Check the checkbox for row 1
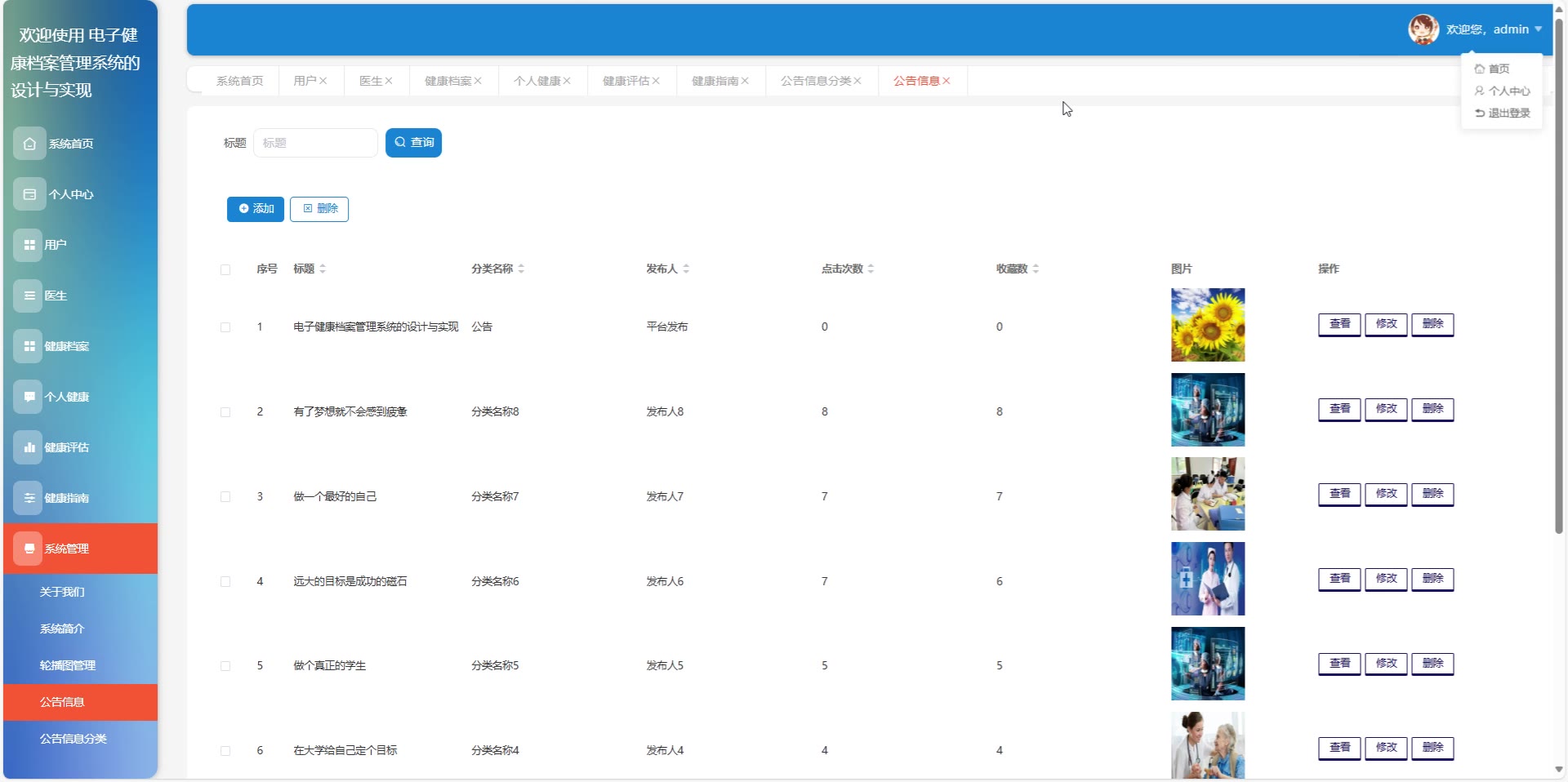This screenshot has height=782, width=1568. pos(225,327)
